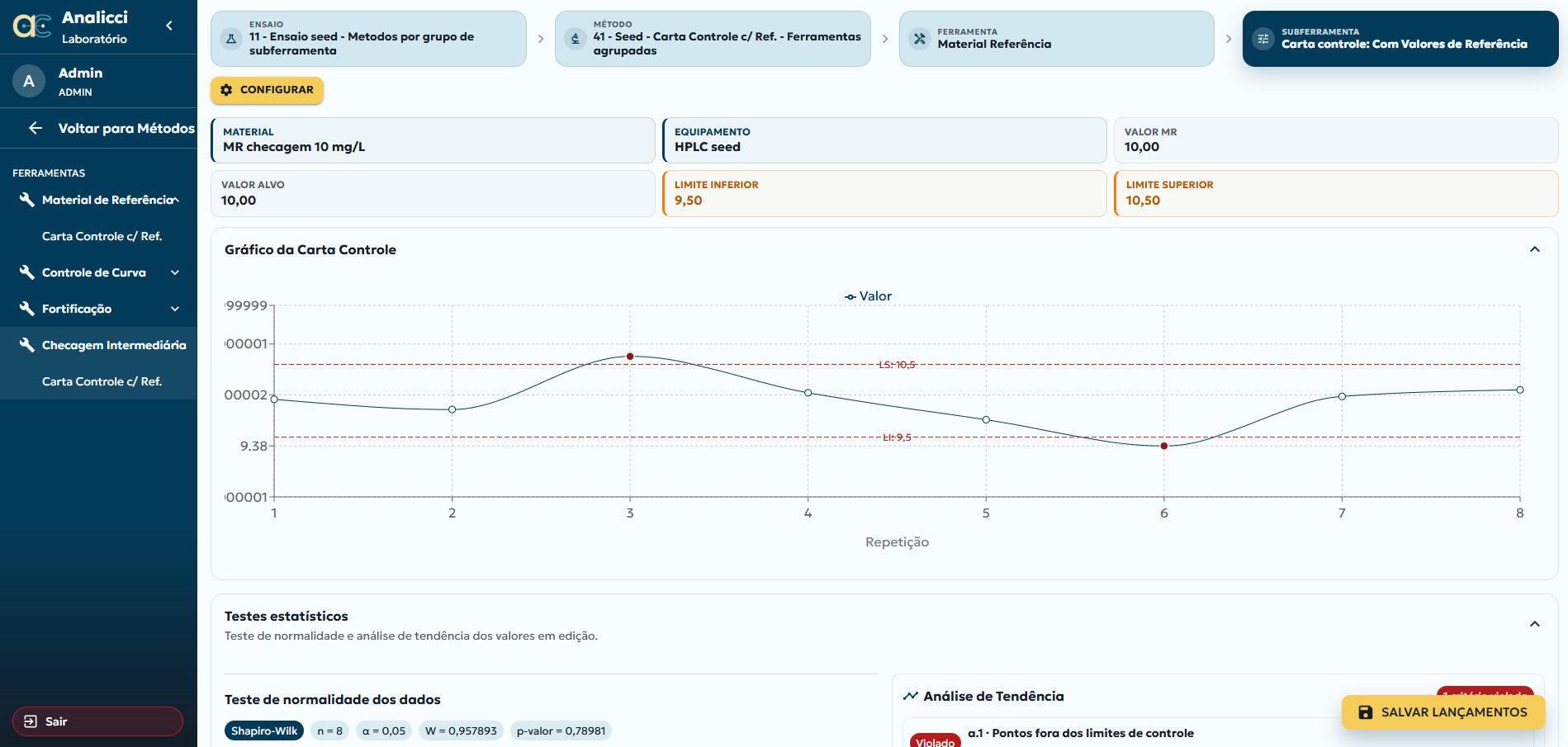Click the tools icon in the Ferramenta breadcrumb

(x=920, y=38)
